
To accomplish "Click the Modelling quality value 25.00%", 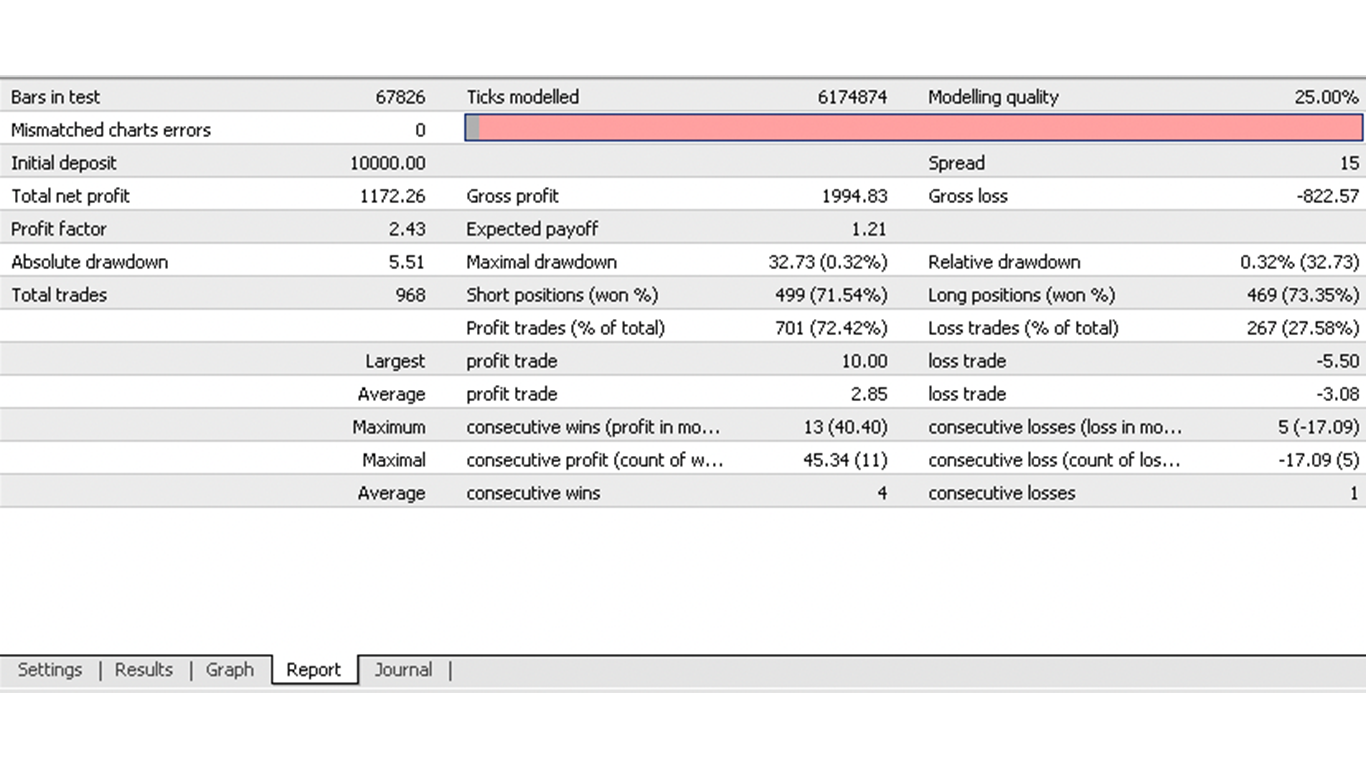I will point(1327,97).
